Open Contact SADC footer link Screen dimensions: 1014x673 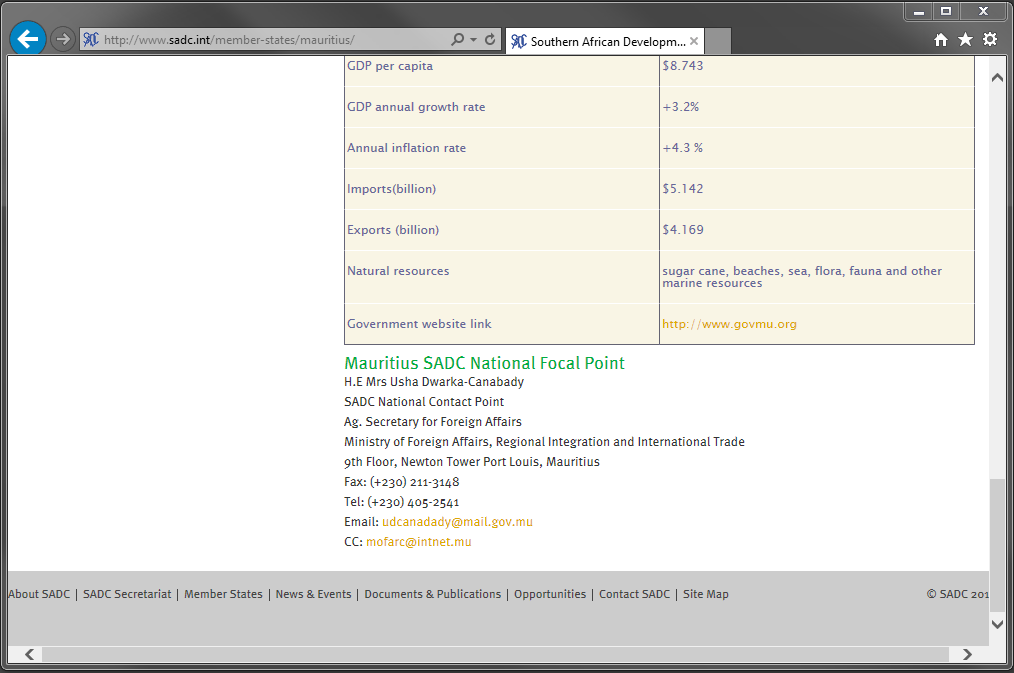point(634,594)
